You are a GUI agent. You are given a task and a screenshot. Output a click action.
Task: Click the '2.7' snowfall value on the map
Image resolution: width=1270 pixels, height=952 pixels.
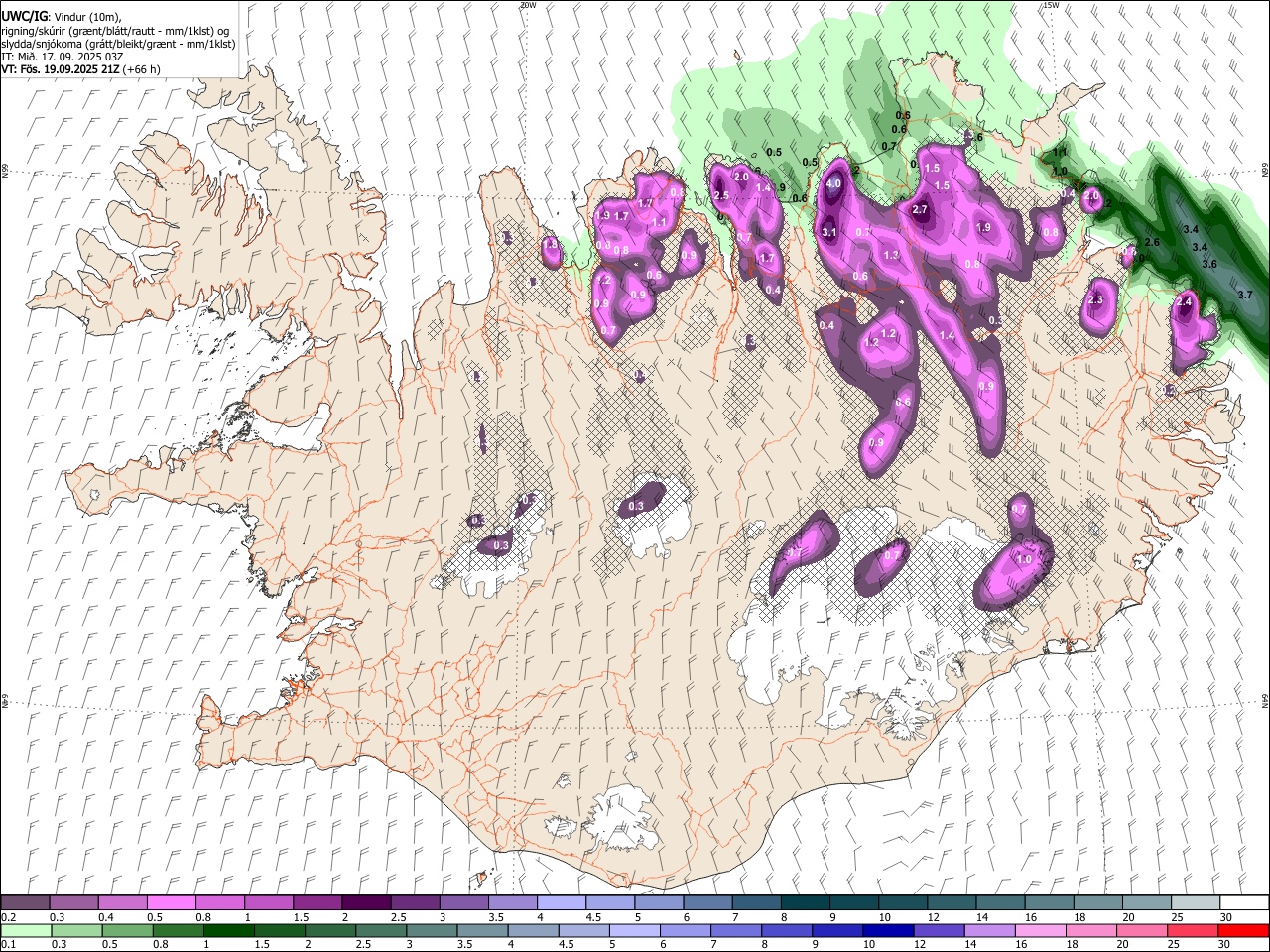pos(920,209)
